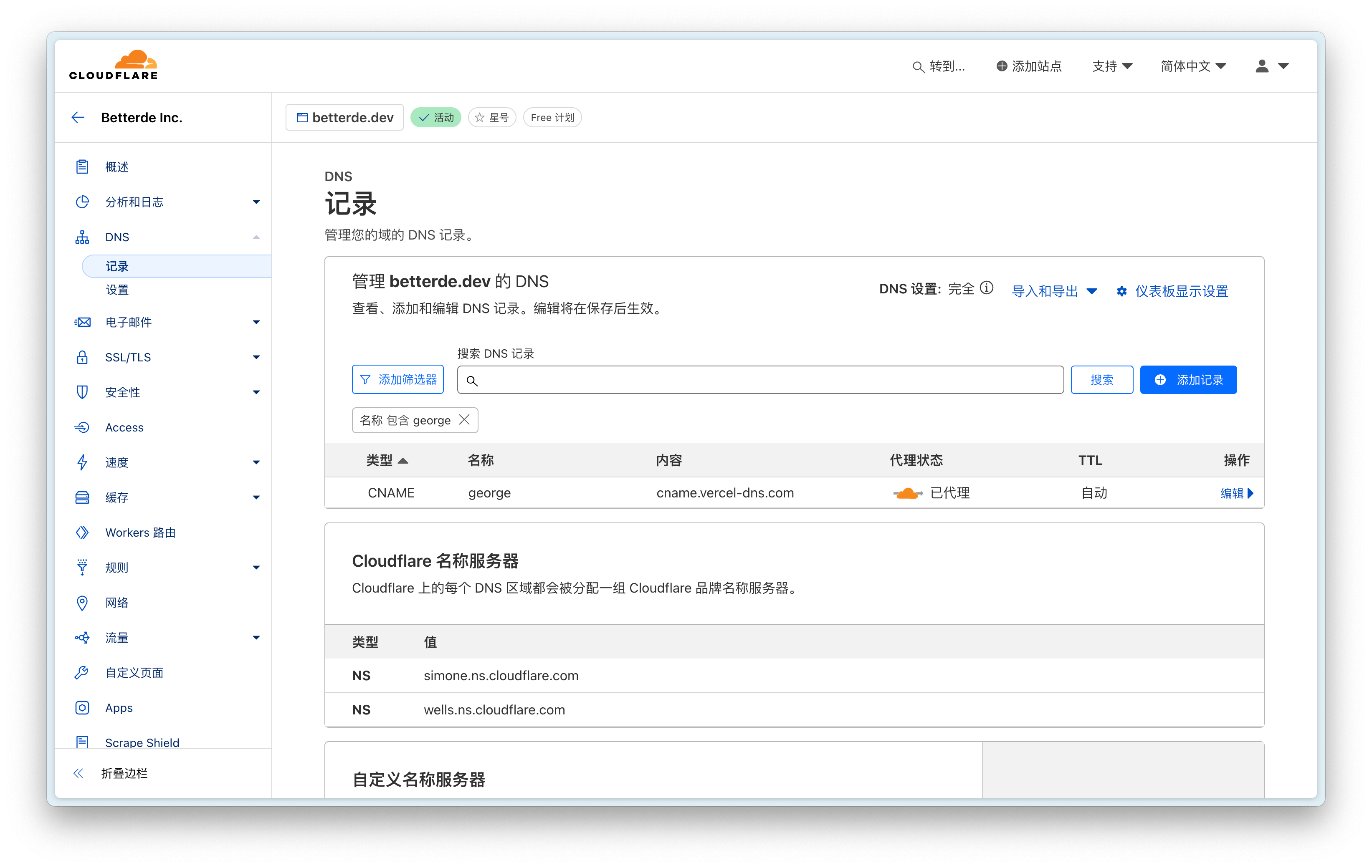The image size is (1372, 868).
Task: Click the Apps square icon
Action: pyautogui.click(x=82, y=707)
